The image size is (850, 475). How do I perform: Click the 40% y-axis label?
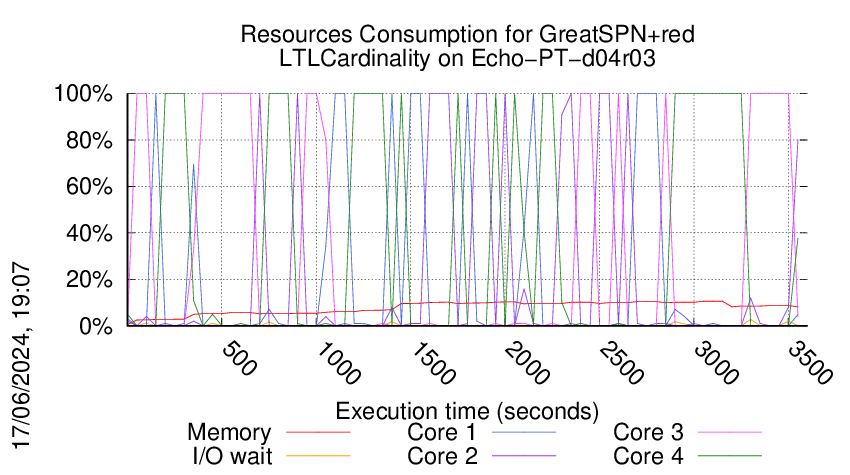(x=89, y=234)
